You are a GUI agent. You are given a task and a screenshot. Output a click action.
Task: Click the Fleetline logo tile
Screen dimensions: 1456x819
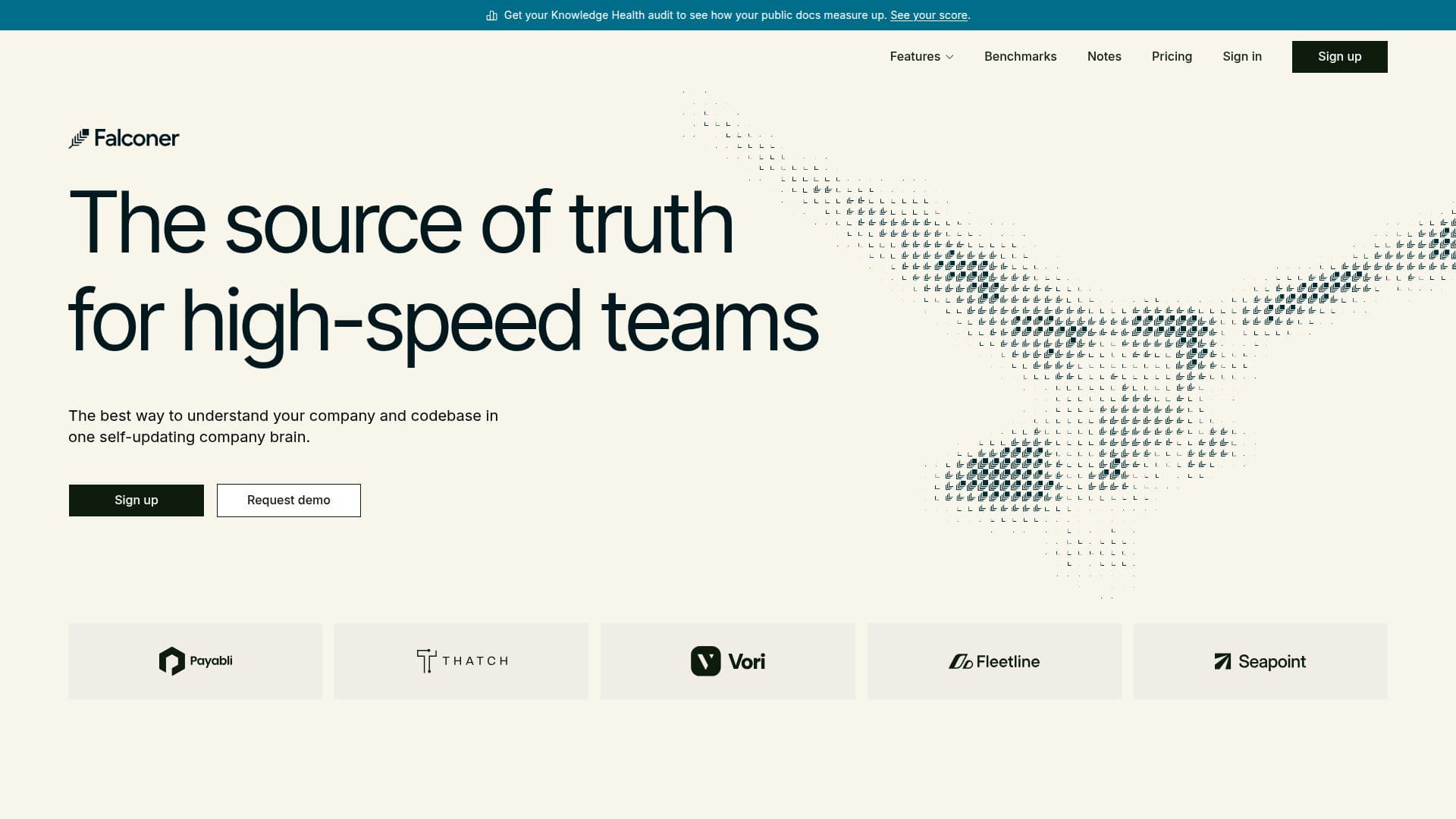(994, 661)
